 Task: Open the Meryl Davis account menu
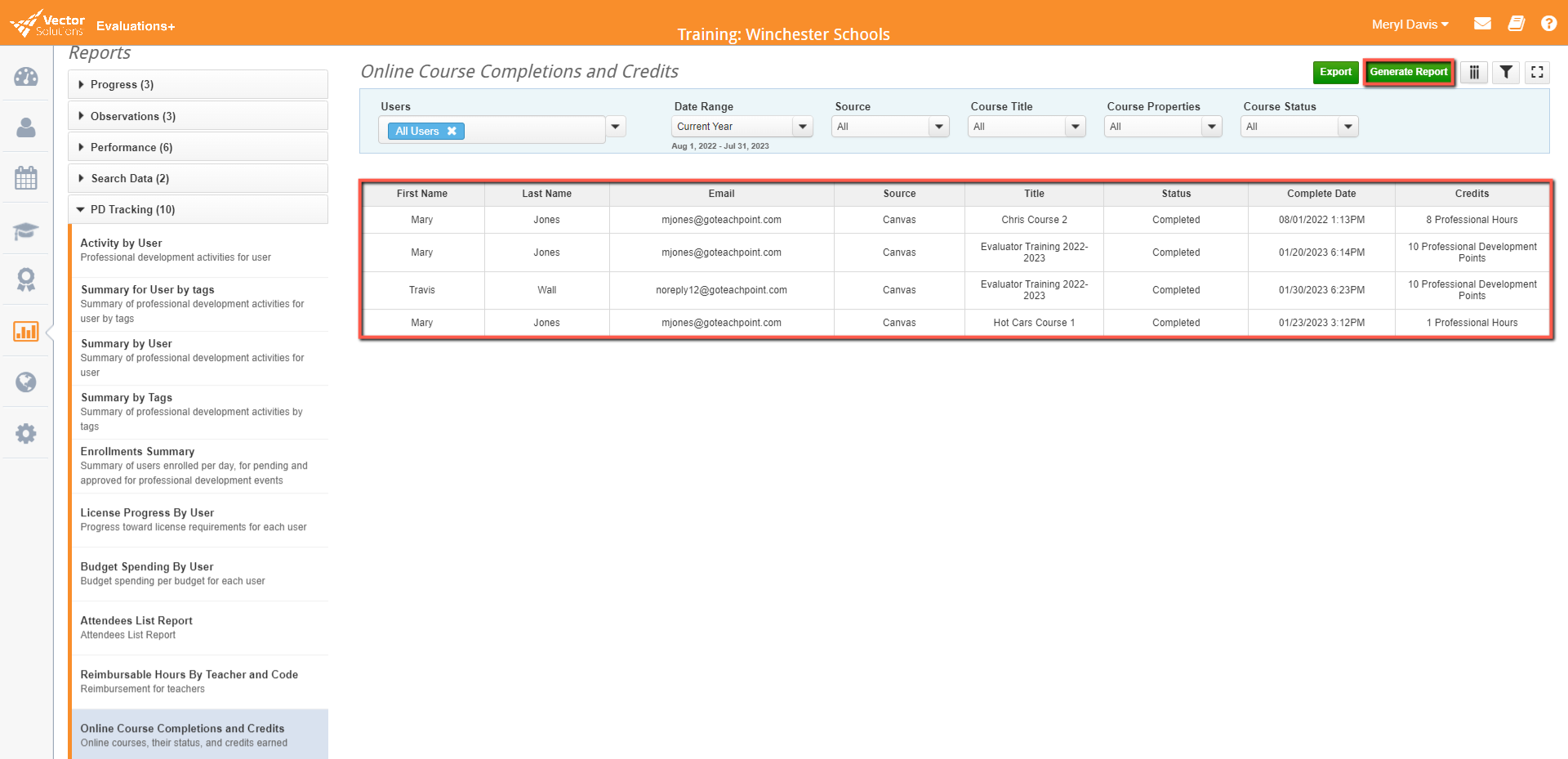tap(1410, 24)
